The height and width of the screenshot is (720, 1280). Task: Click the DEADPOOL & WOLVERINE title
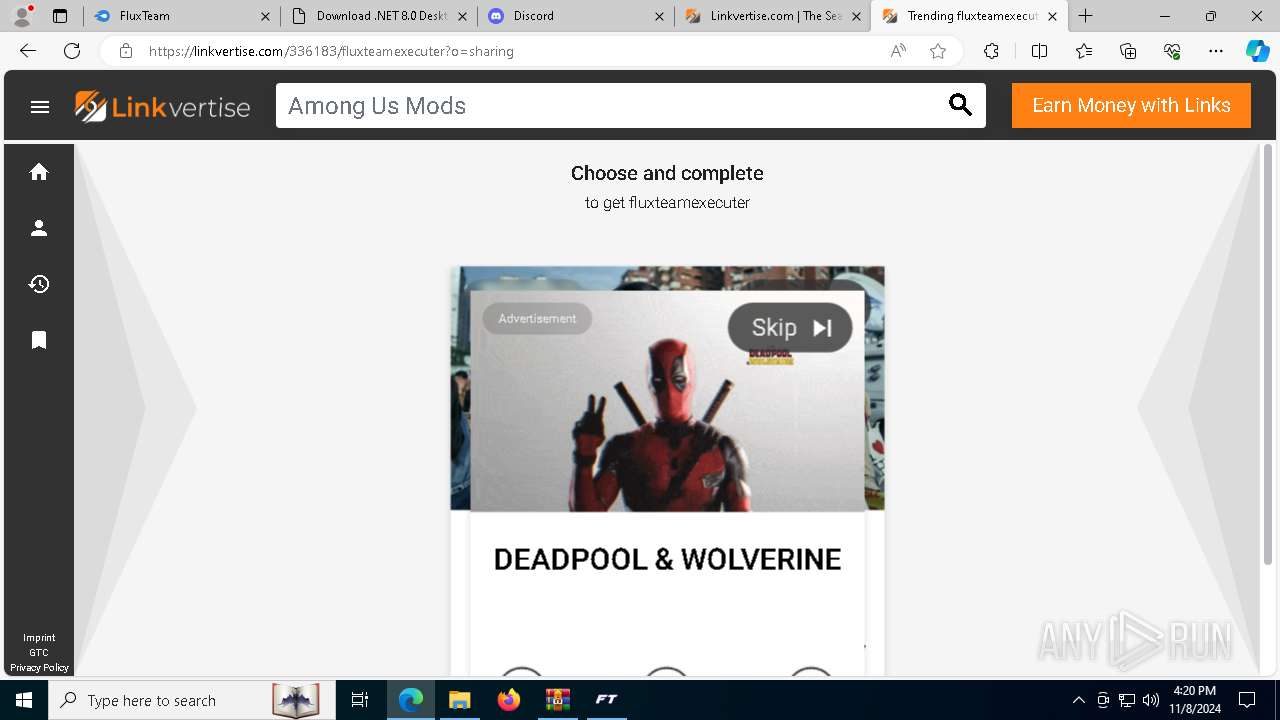pyautogui.click(x=667, y=559)
